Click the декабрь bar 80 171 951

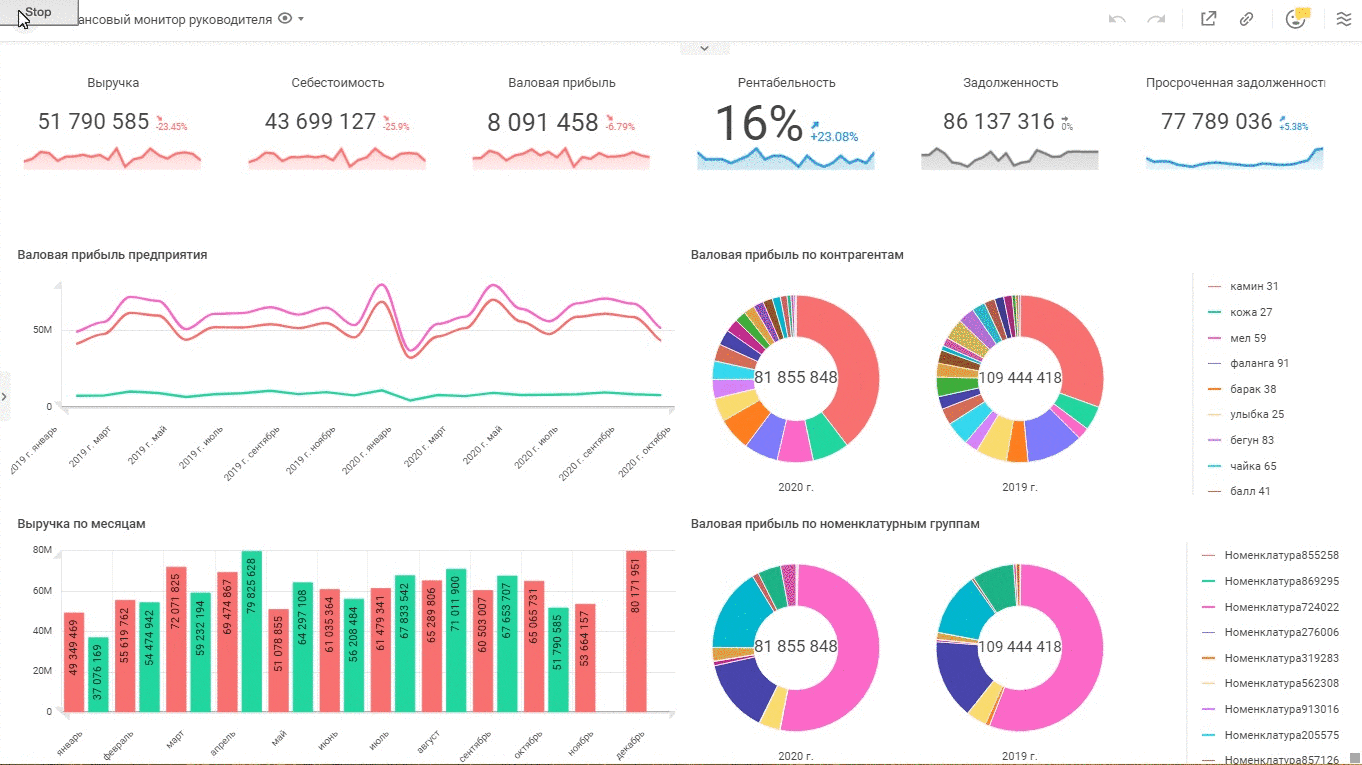(636, 631)
